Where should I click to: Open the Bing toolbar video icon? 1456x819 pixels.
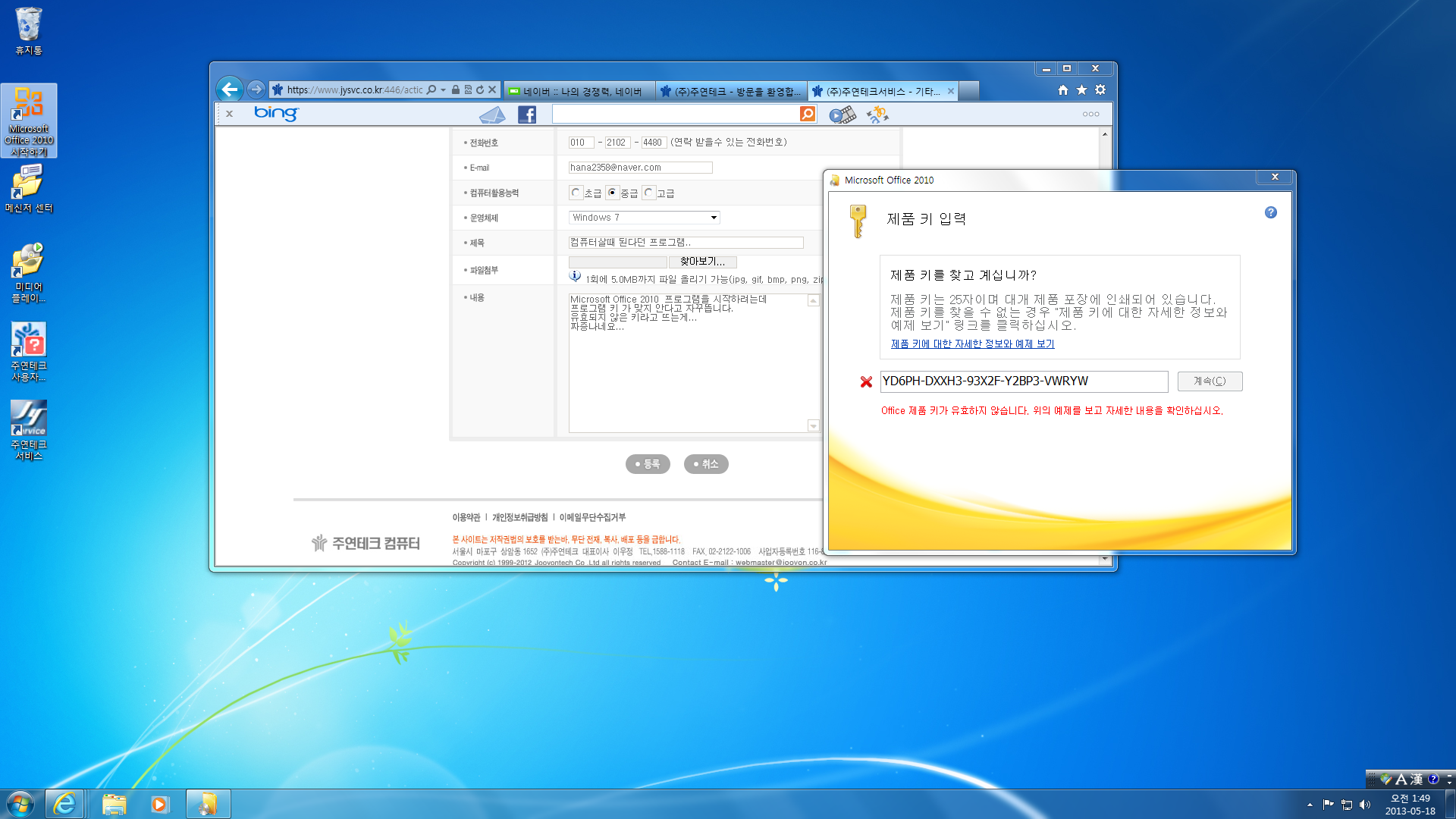tap(843, 115)
